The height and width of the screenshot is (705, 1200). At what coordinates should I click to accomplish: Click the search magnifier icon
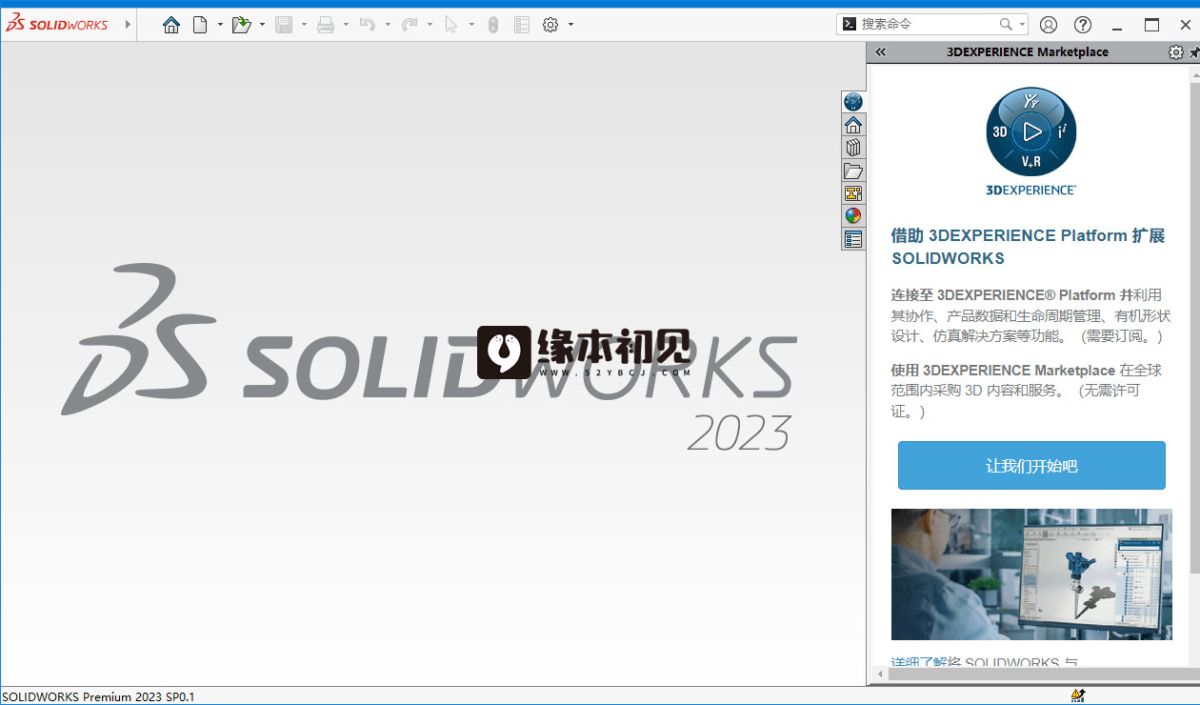click(1006, 25)
